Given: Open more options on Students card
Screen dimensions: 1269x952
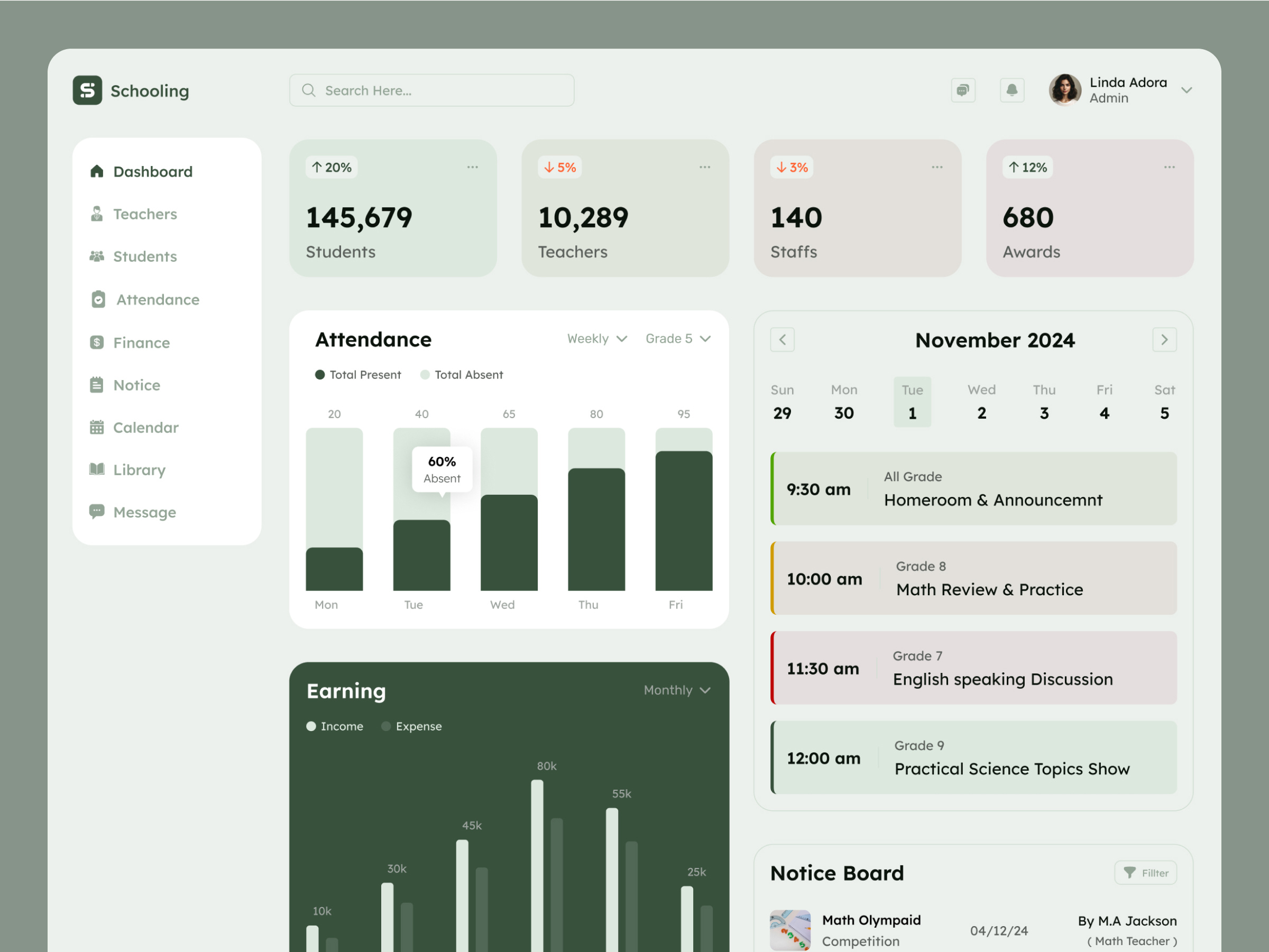Looking at the screenshot, I should click(x=473, y=167).
